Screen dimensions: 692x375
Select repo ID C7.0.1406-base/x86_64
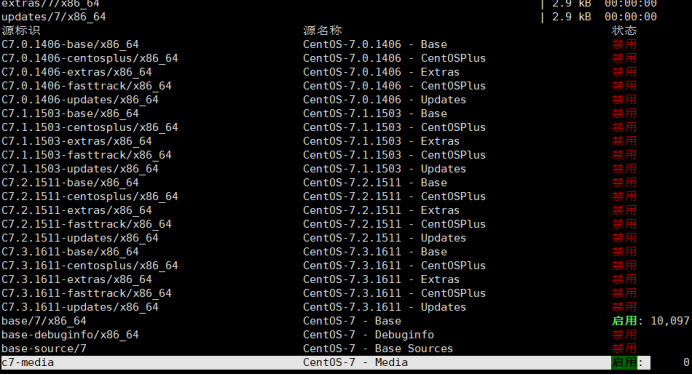[x=70, y=45]
